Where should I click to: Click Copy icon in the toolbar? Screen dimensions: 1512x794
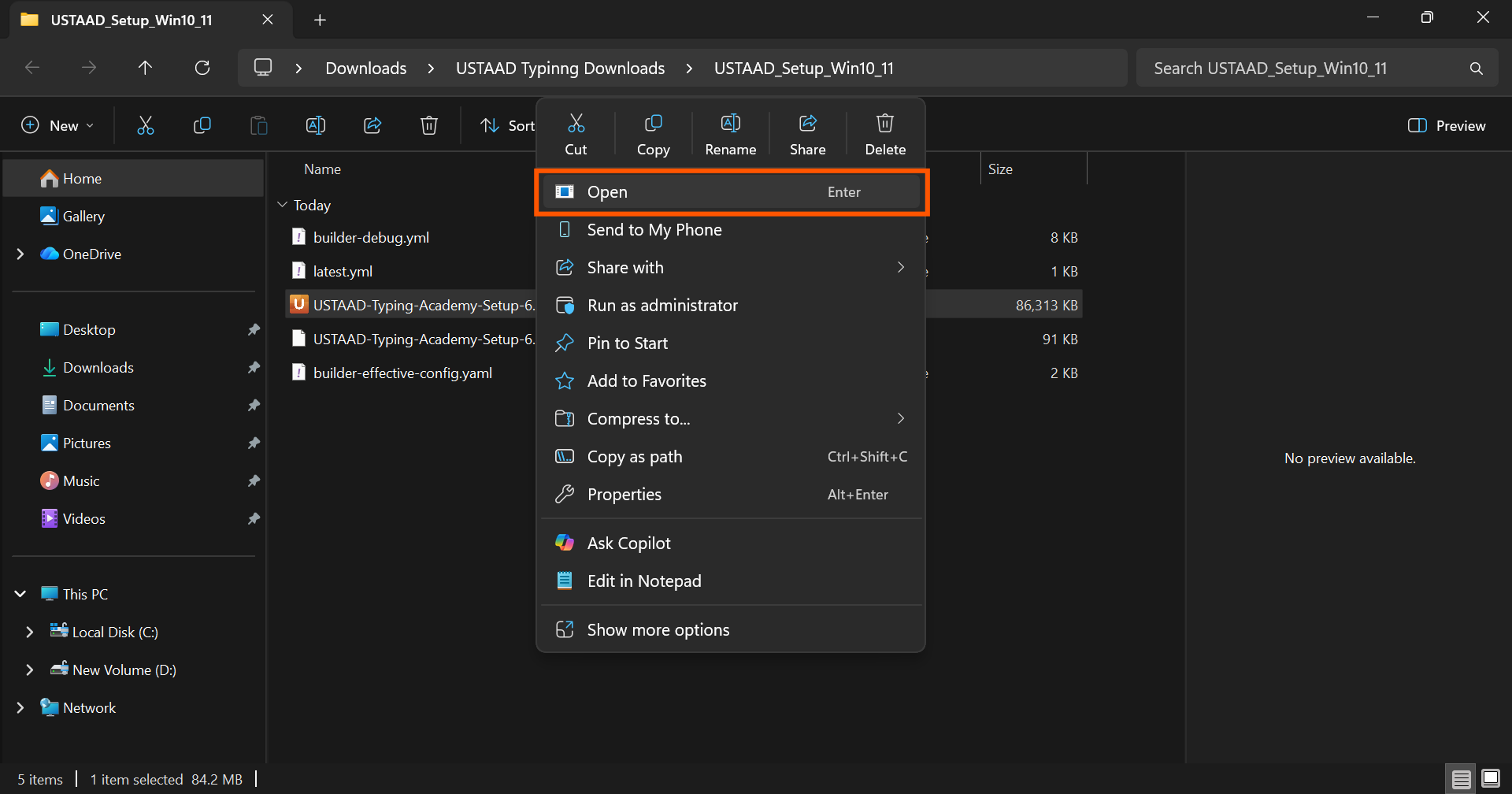[202, 125]
